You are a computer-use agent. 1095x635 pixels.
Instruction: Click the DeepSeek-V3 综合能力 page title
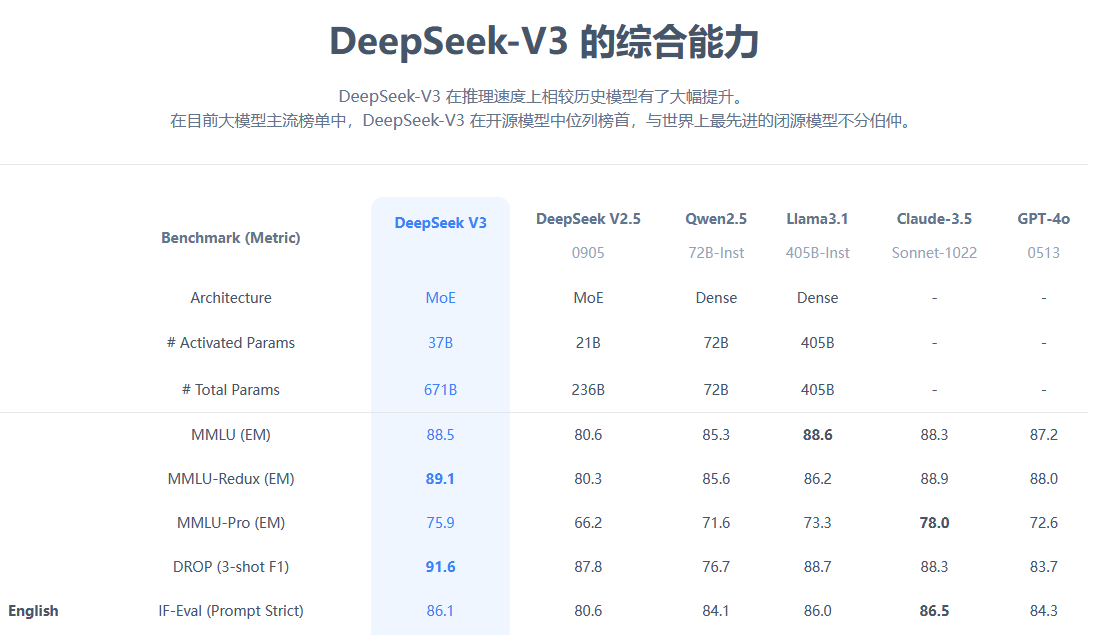pos(546,42)
